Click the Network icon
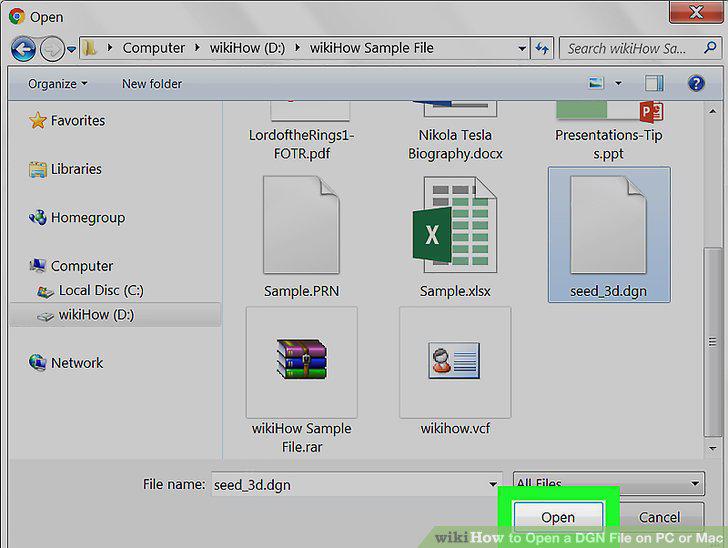 click(38, 362)
